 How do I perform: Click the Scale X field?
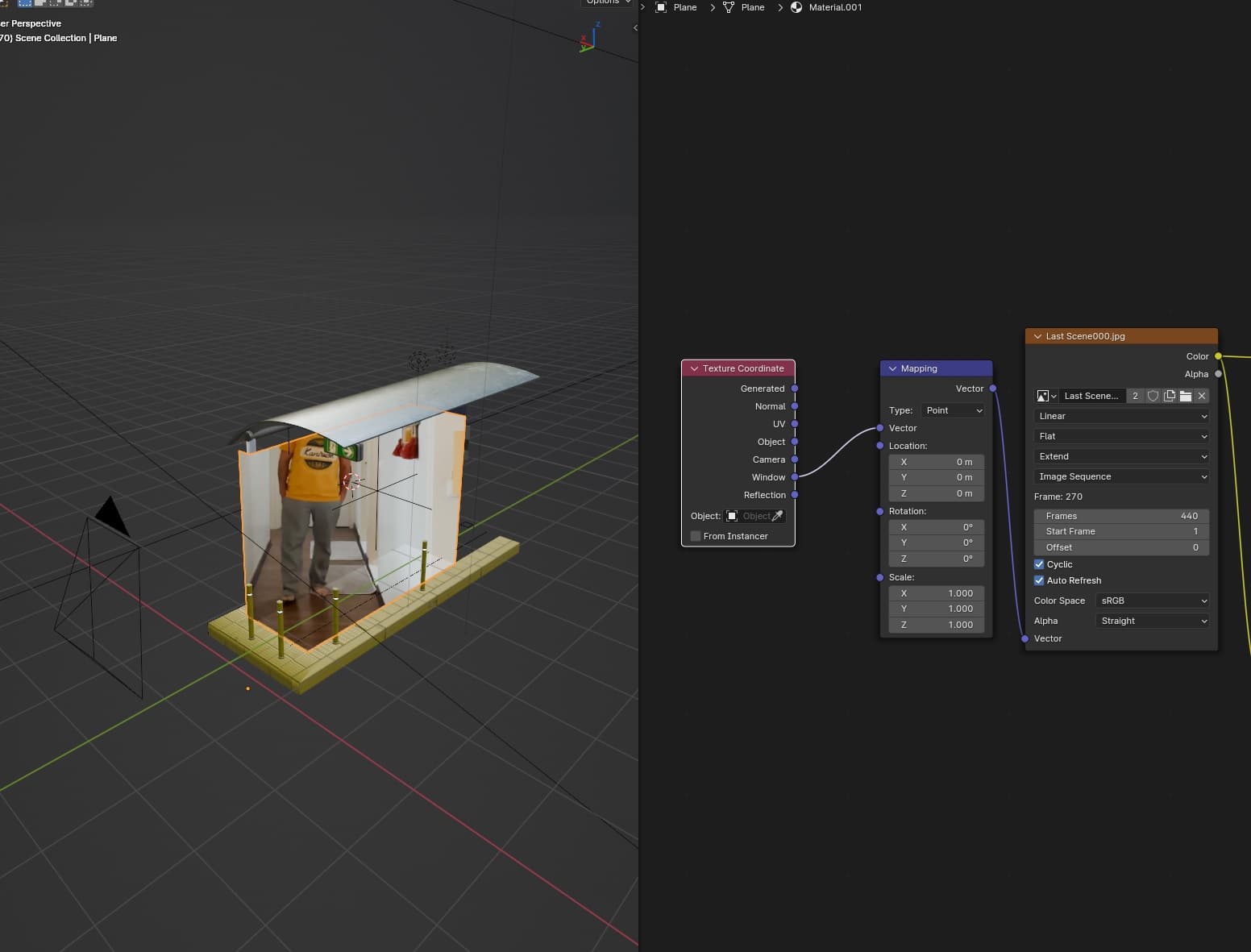(x=937, y=593)
